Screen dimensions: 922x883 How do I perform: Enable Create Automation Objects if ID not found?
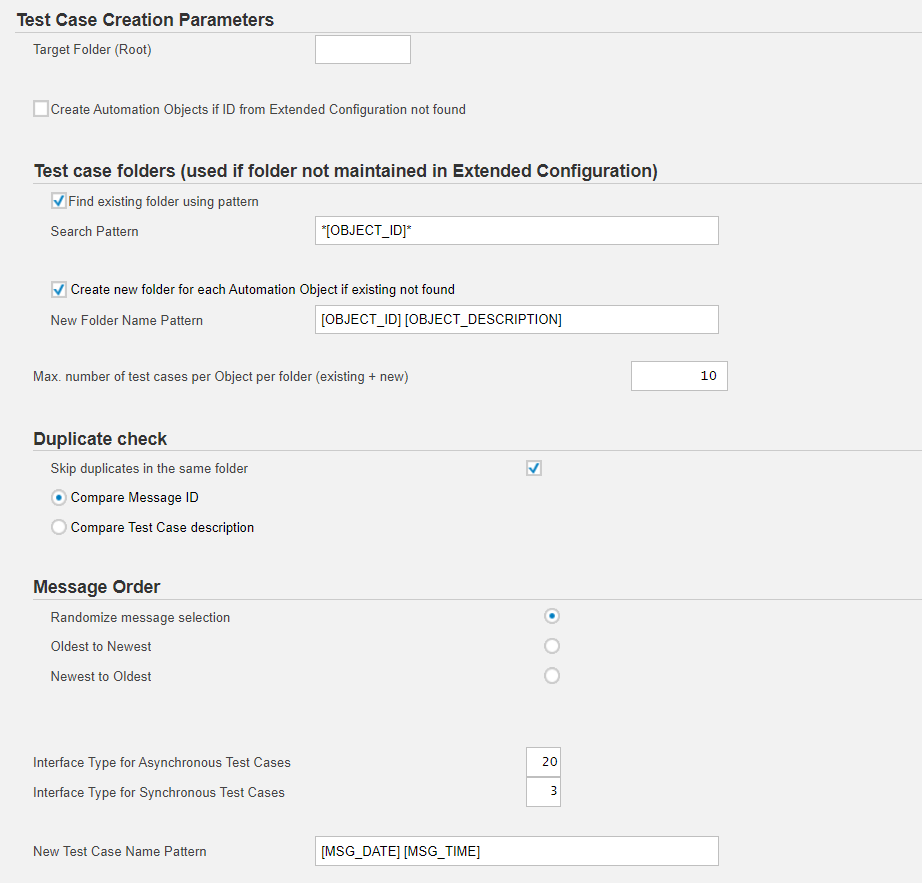coord(41,109)
